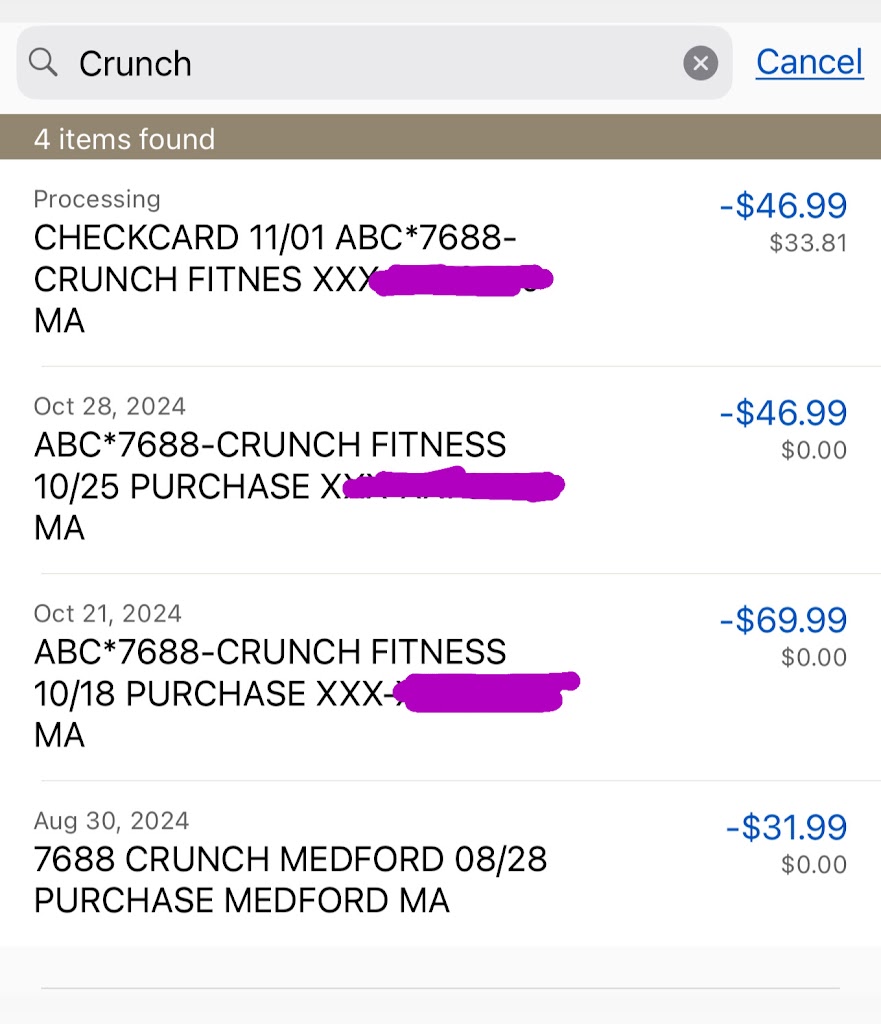The image size is (881, 1024).
Task: Clear the search text with the X icon
Action: click(x=700, y=64)
